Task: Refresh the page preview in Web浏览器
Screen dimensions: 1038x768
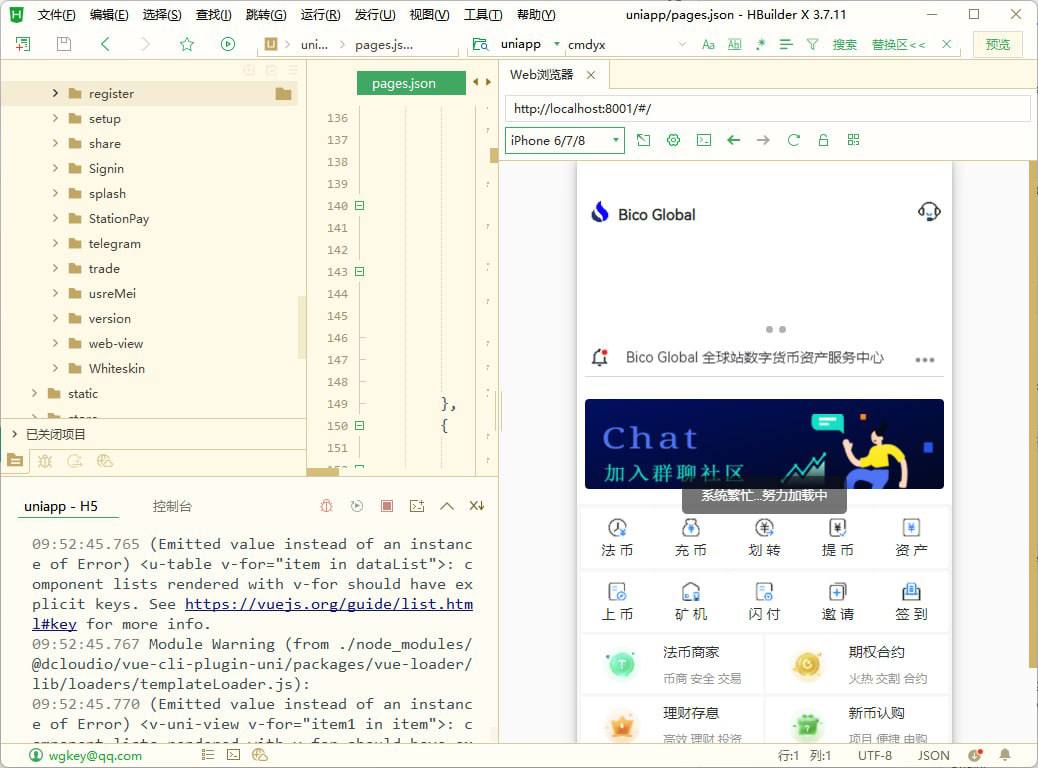Action: point(793,140)
